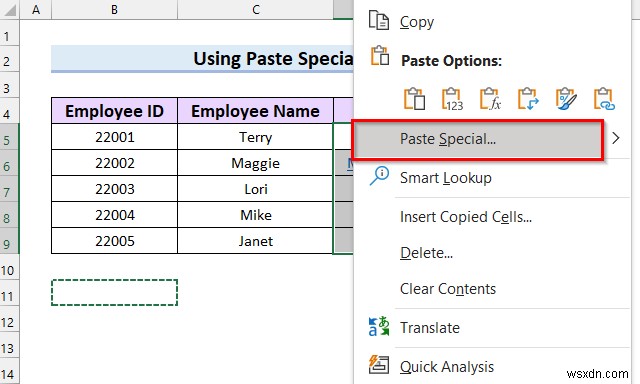Choose Paste Formulas (fx) icon
This screenshot has height=384, width=640.
click(x=490, y=99)
